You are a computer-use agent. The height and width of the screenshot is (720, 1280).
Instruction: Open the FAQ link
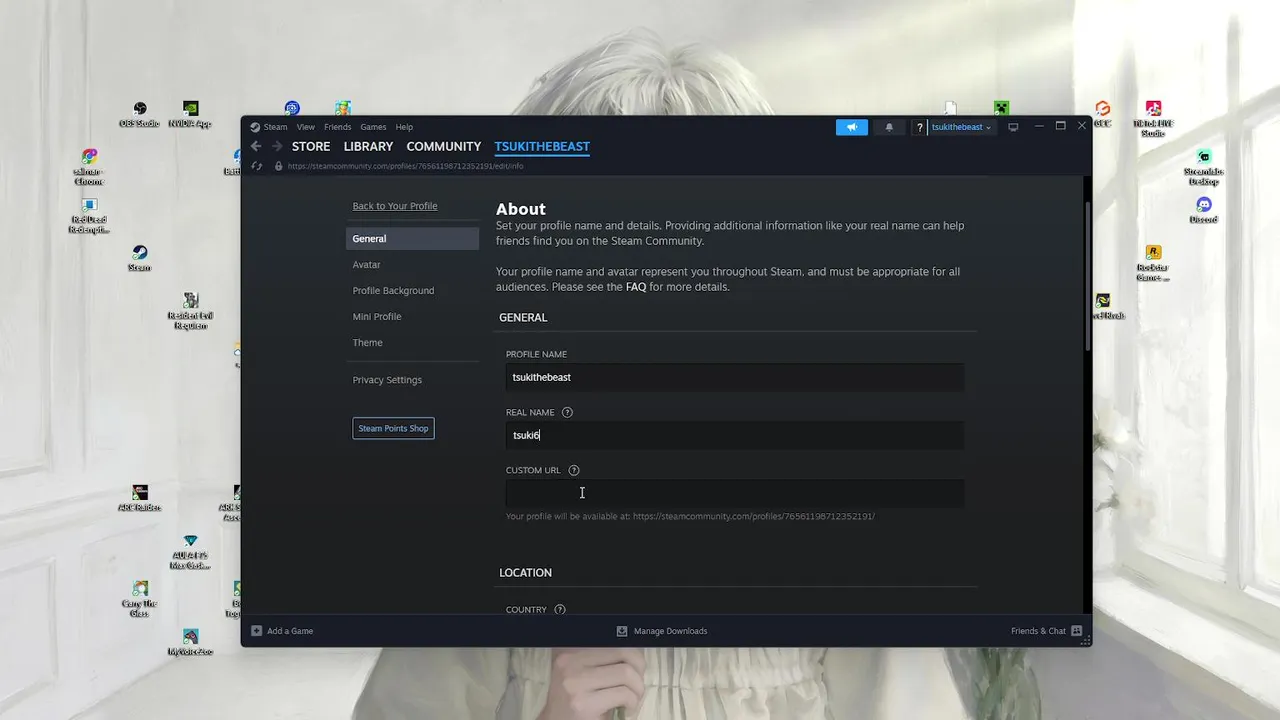(x=636, y=287)
